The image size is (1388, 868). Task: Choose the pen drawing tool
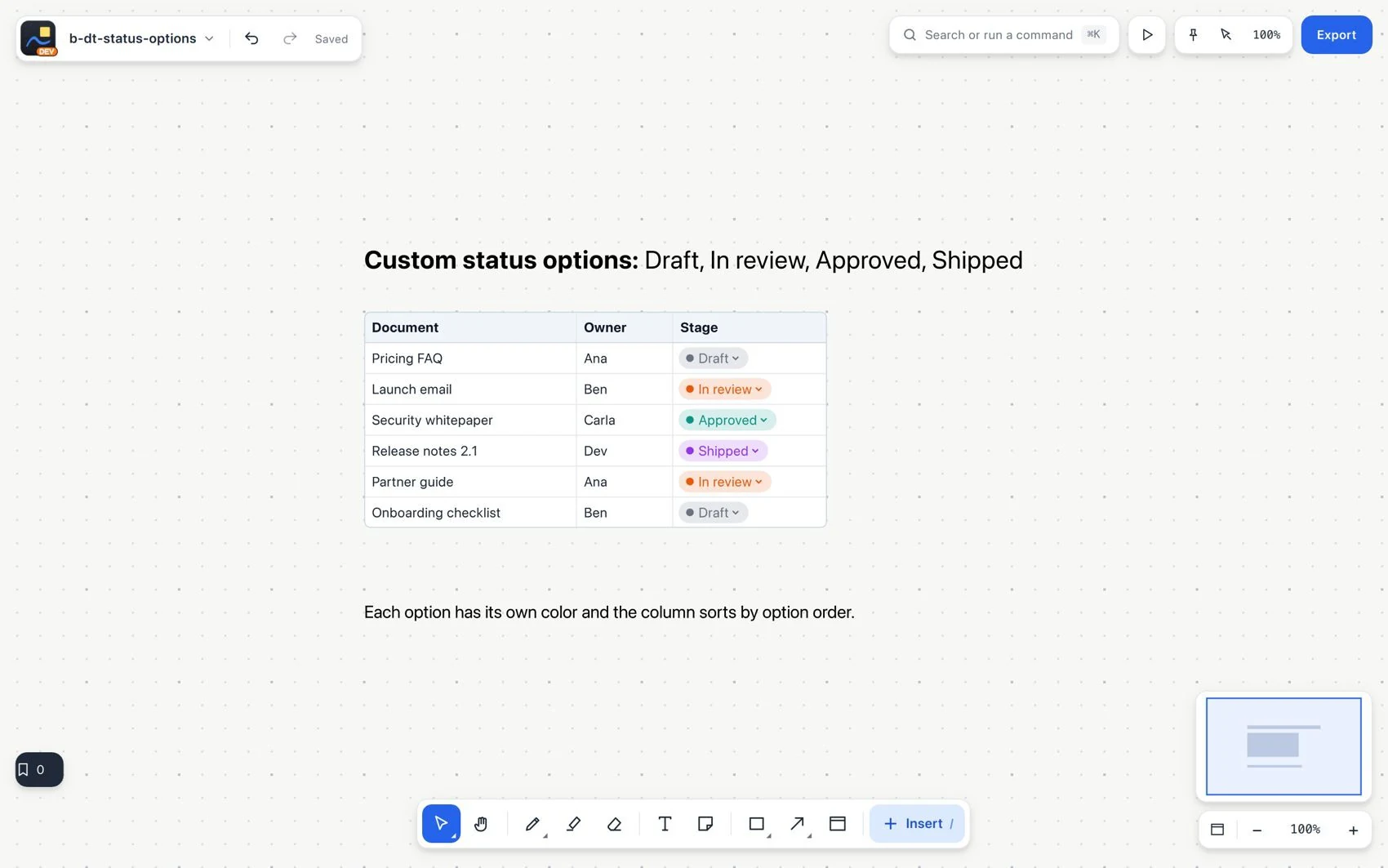pyautogui.click(x=533, y=823)
